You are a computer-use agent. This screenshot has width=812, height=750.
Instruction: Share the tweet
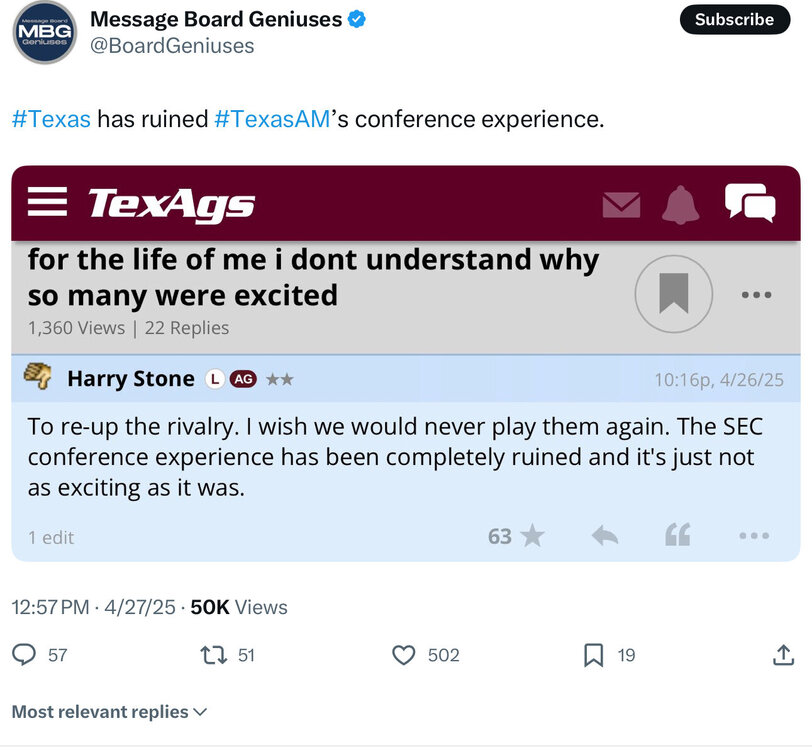[782, 655]
